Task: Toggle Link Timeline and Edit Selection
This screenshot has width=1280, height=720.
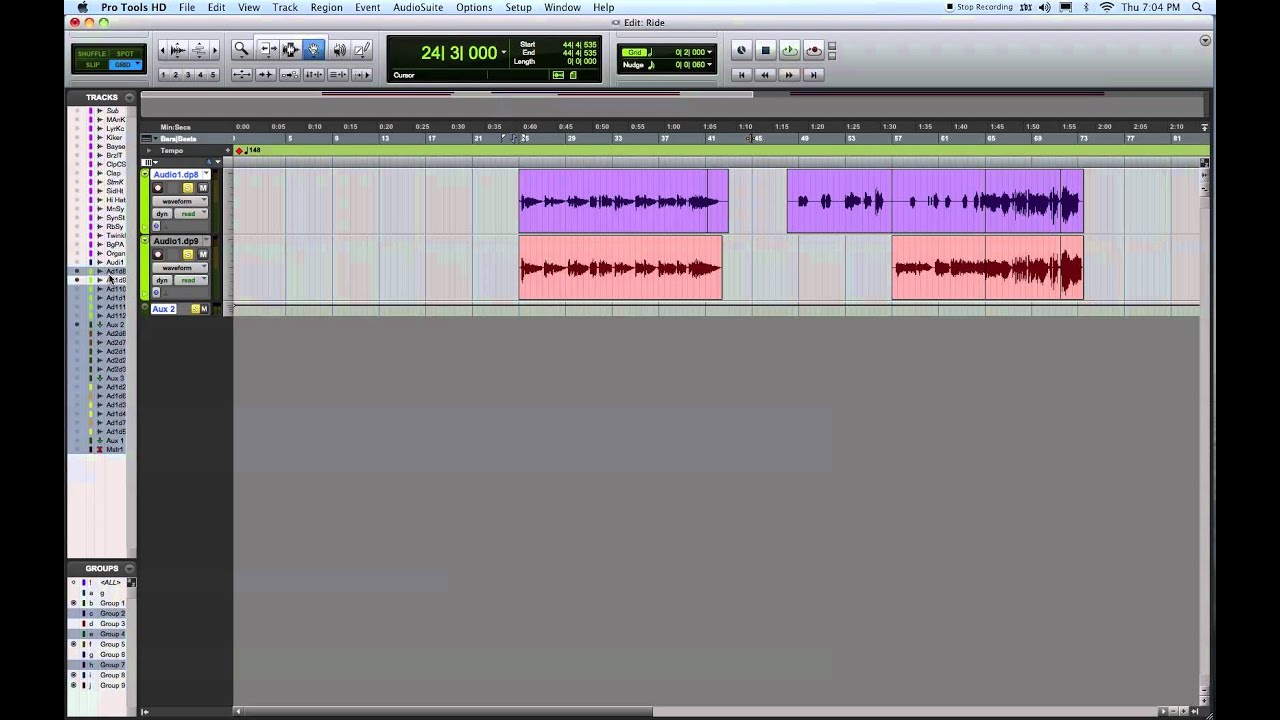Action: tap(314, 75)
